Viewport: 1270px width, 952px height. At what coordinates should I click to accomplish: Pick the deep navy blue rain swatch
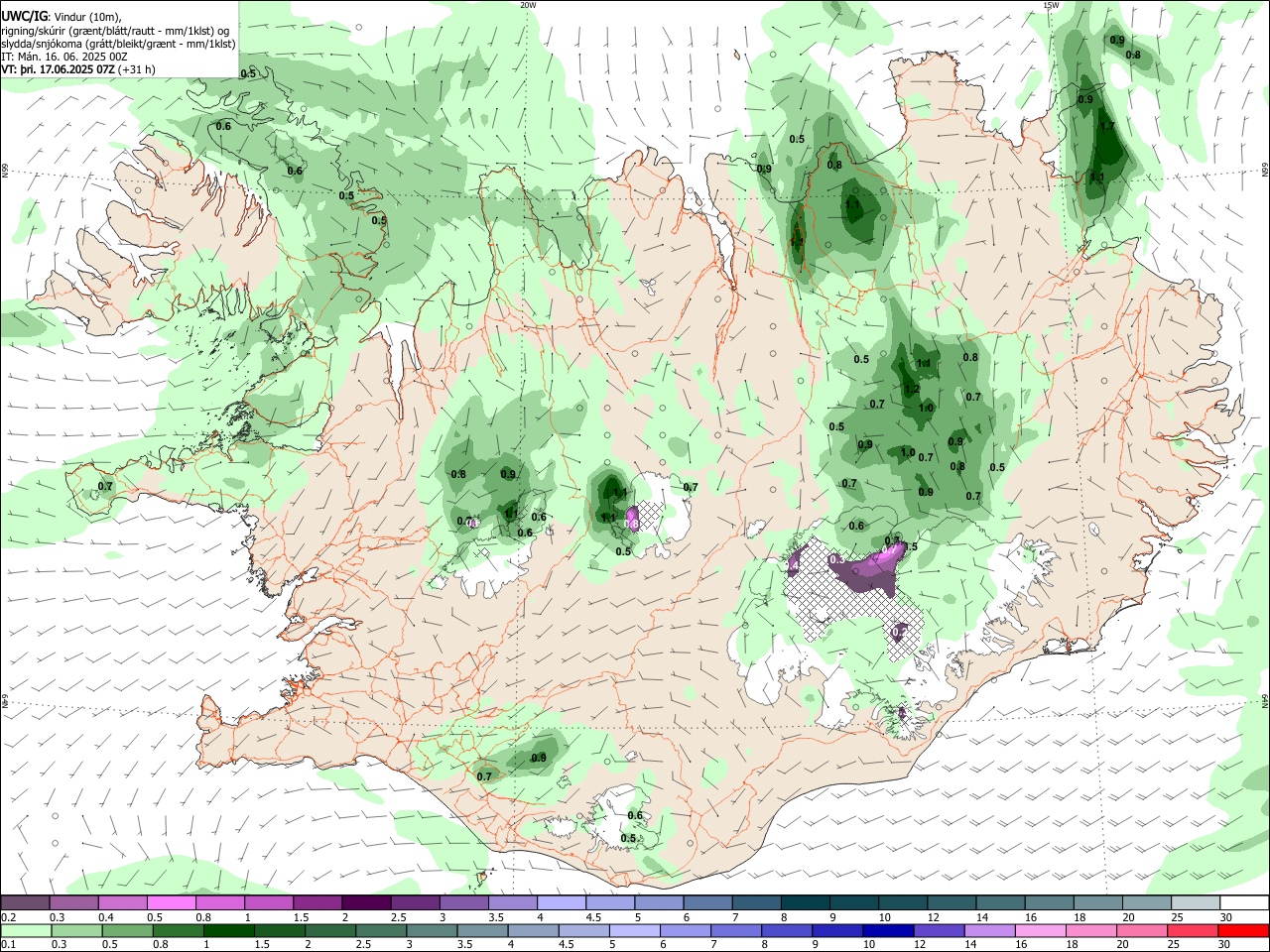[886, 930]
